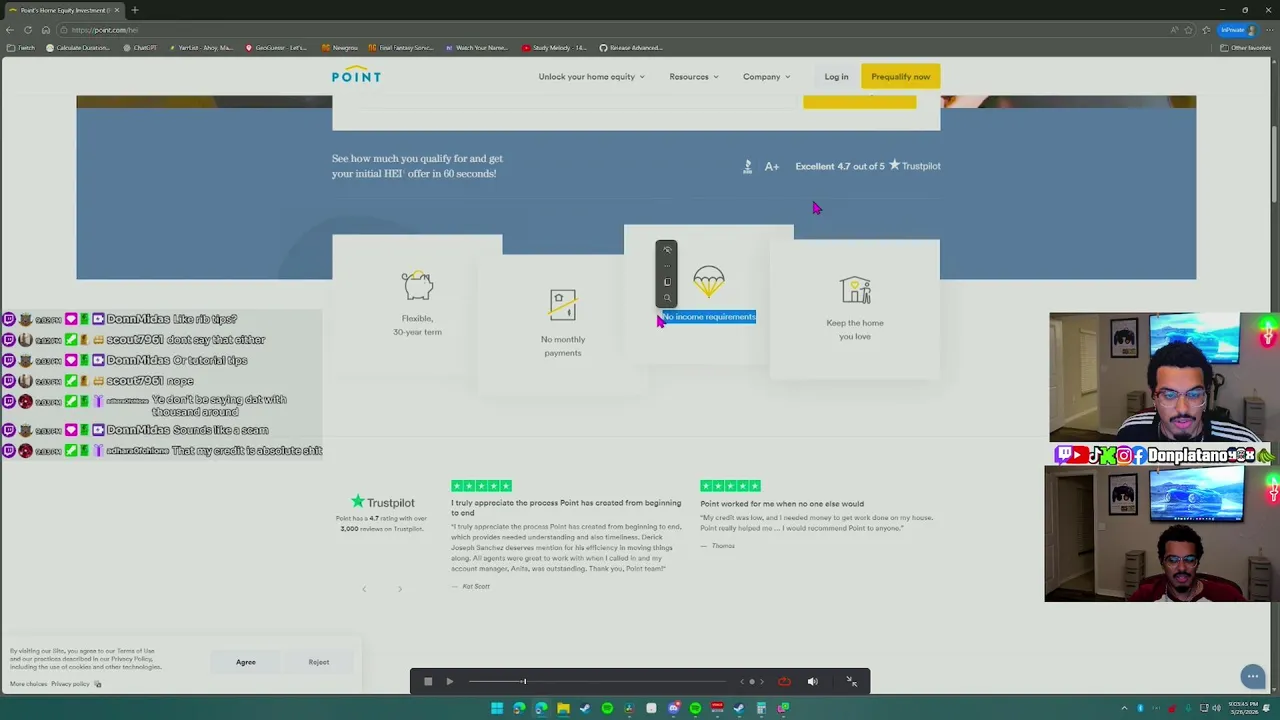Select the No monthly payments icon
The height and width of the screenshot is (720, 1280).
coord(563,304)
